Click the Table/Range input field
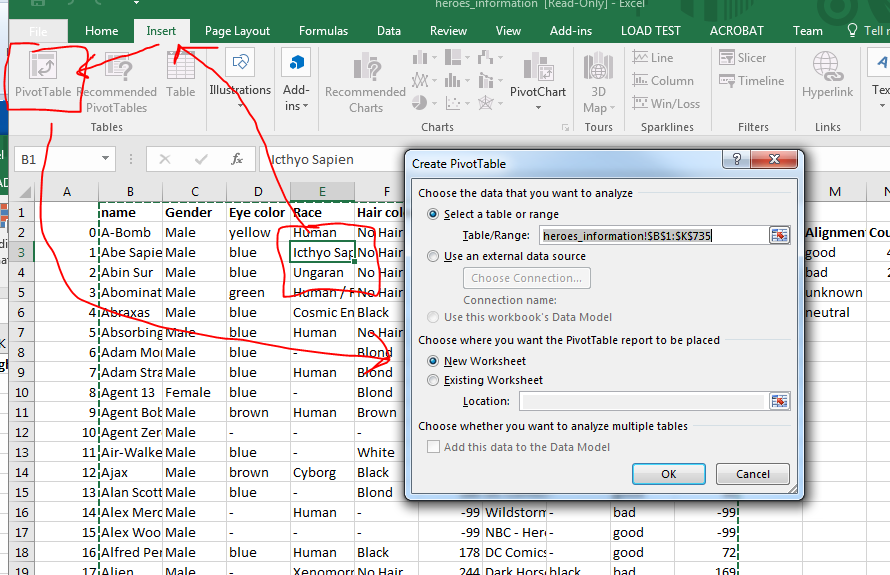 [651, 236]
